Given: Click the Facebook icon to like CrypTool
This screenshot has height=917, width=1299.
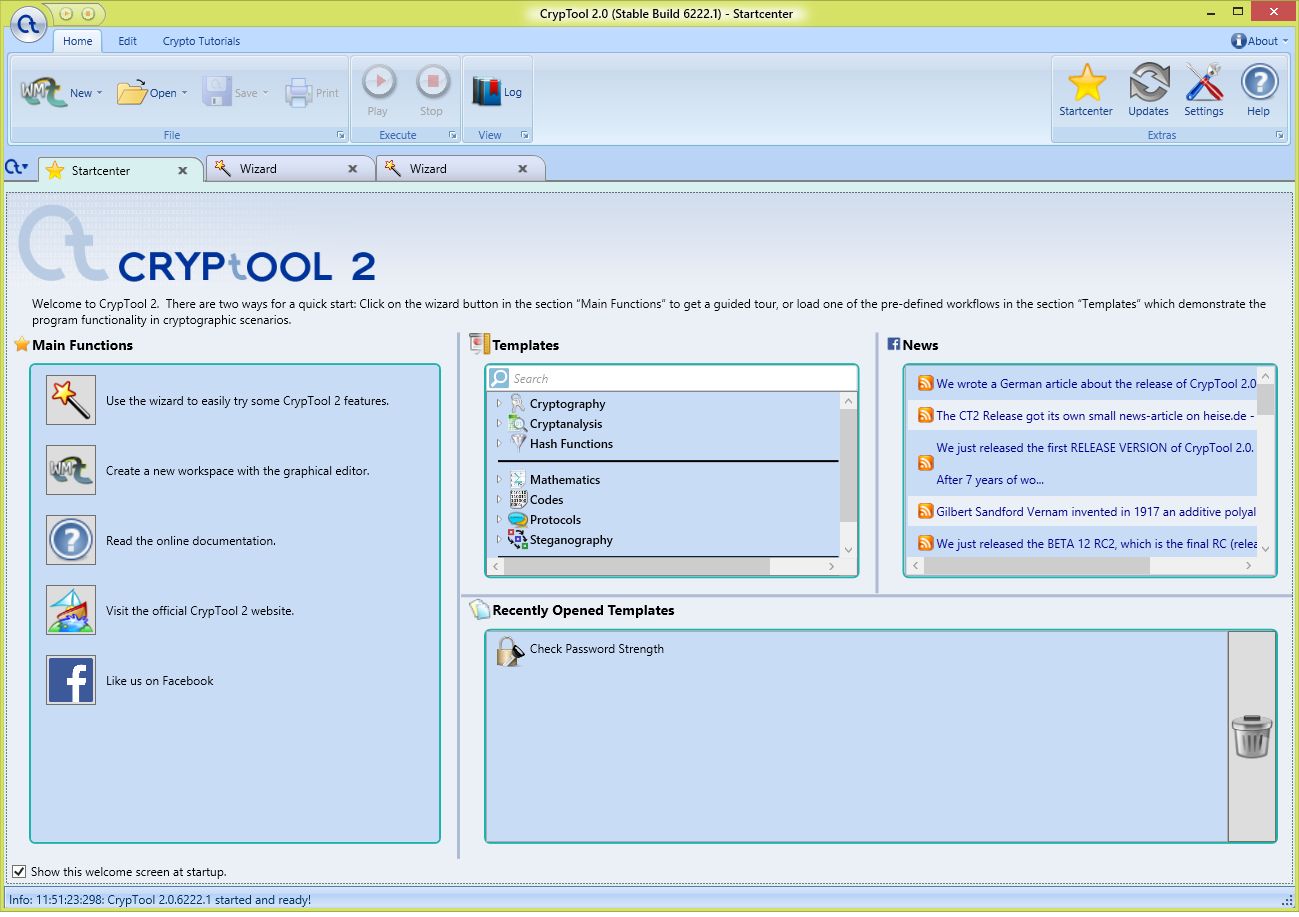Looking at the screenshot, I should point(70,680).
